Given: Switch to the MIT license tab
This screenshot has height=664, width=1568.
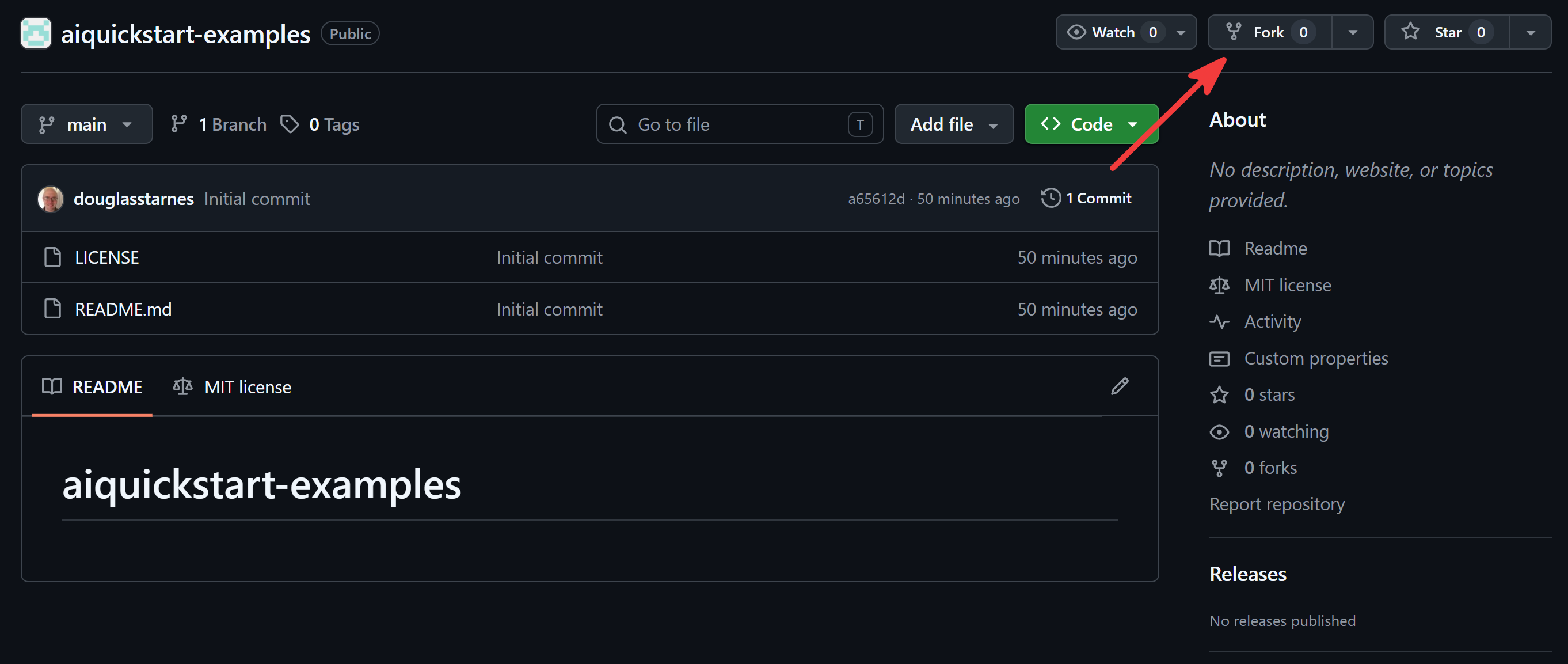Looking at the screenshot, I should pos(232,387).
